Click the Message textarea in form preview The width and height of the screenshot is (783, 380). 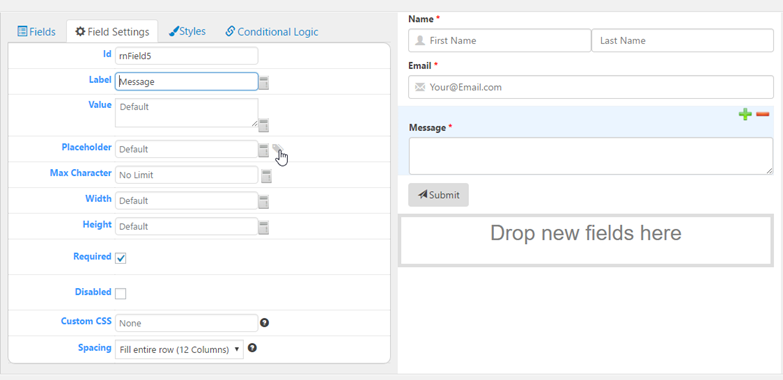click(x=591, y=156)
